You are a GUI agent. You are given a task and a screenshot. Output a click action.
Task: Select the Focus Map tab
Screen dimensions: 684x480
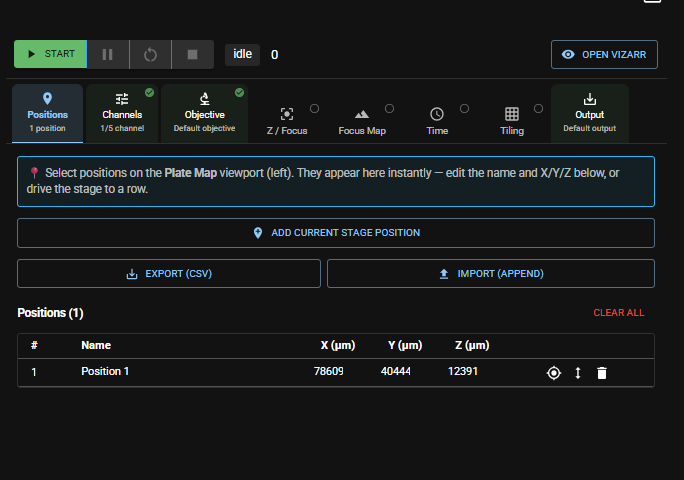coord(362,121)
